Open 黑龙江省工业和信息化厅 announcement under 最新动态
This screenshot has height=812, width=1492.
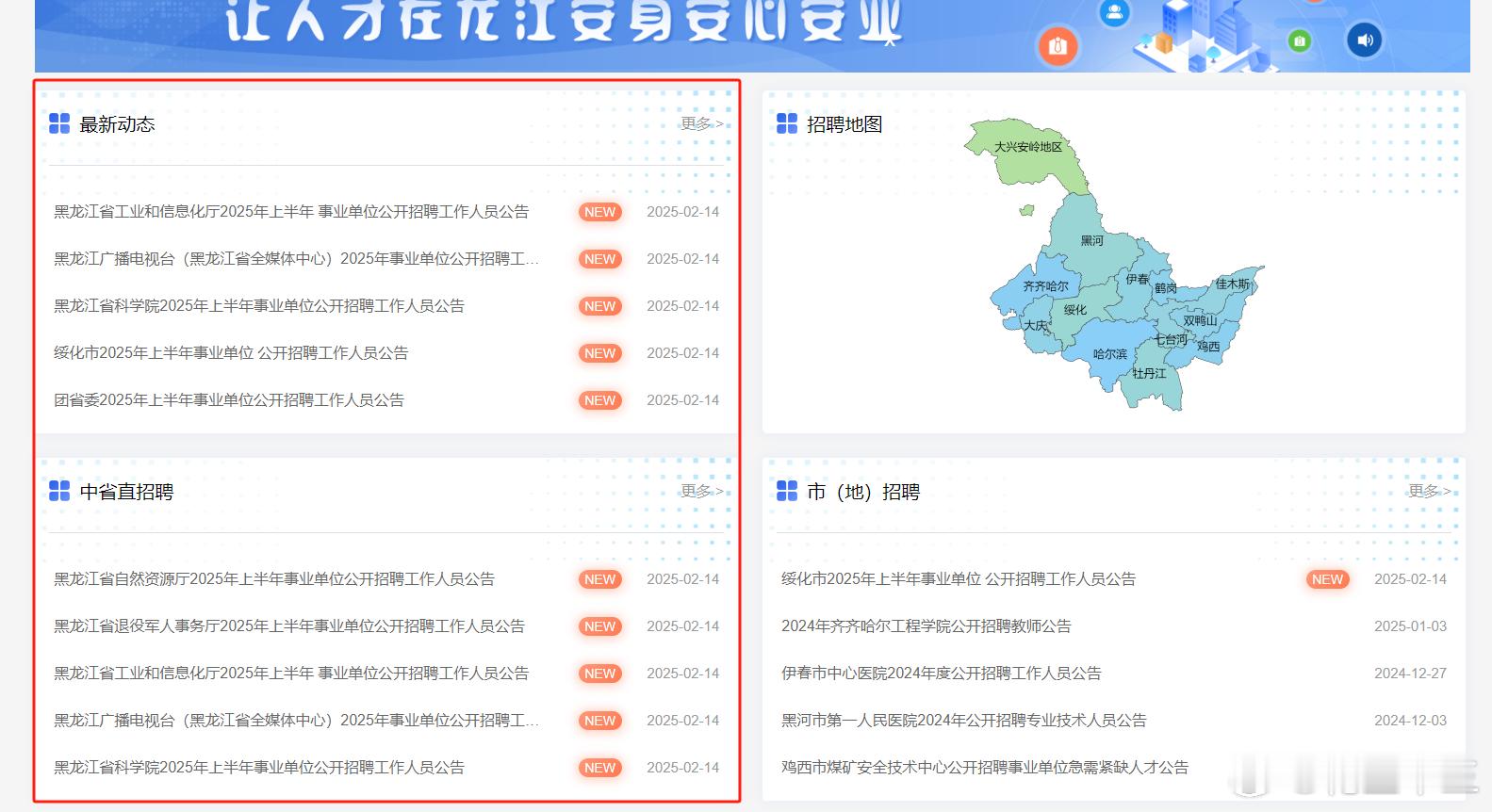(291, 212)
